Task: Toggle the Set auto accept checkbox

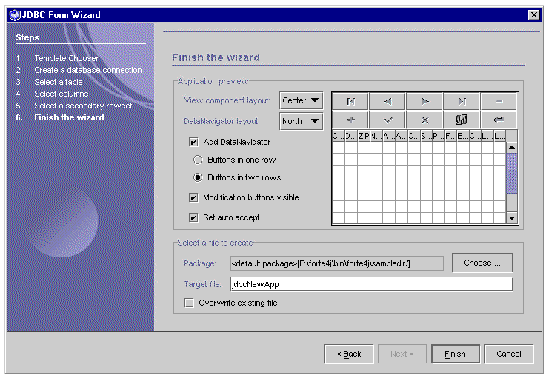Action: [x=194, y=217]
